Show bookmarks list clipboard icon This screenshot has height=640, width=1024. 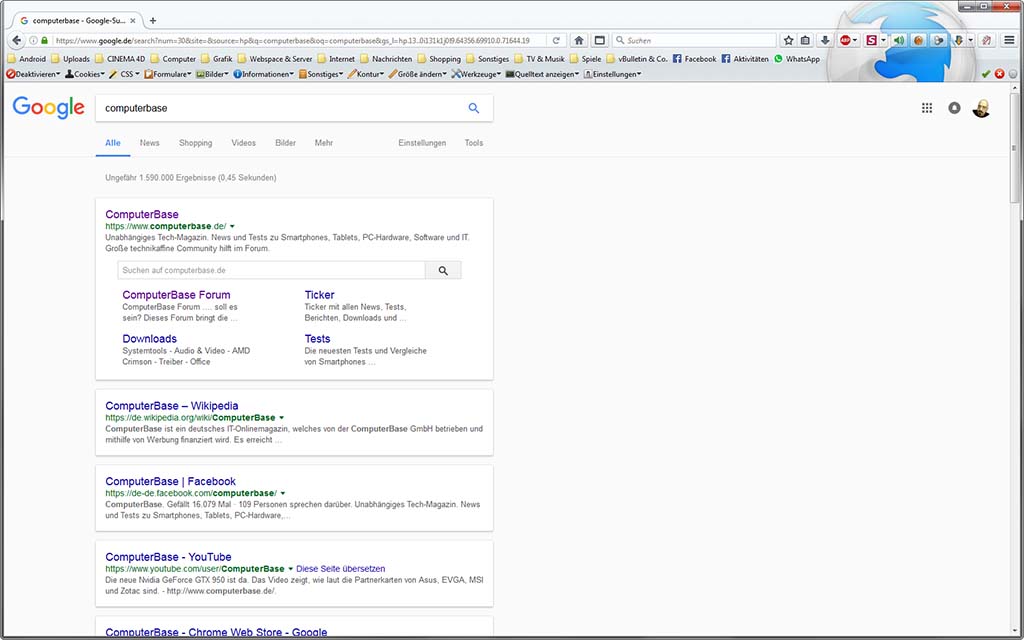(x=805, y=40)
